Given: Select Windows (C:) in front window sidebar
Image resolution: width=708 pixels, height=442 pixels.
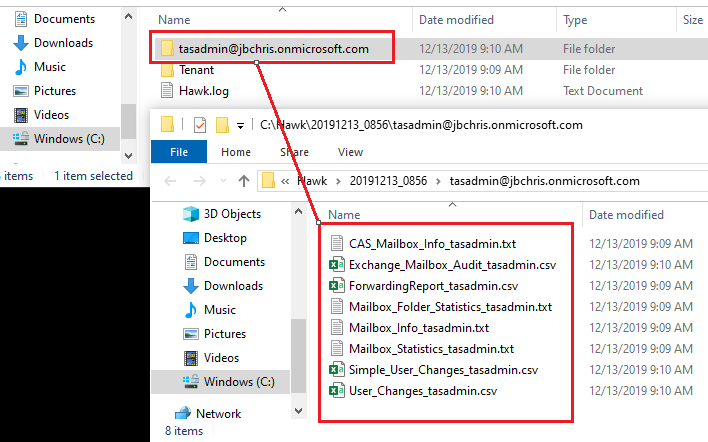Looking at the screenshot, I should tap(220, 382).
